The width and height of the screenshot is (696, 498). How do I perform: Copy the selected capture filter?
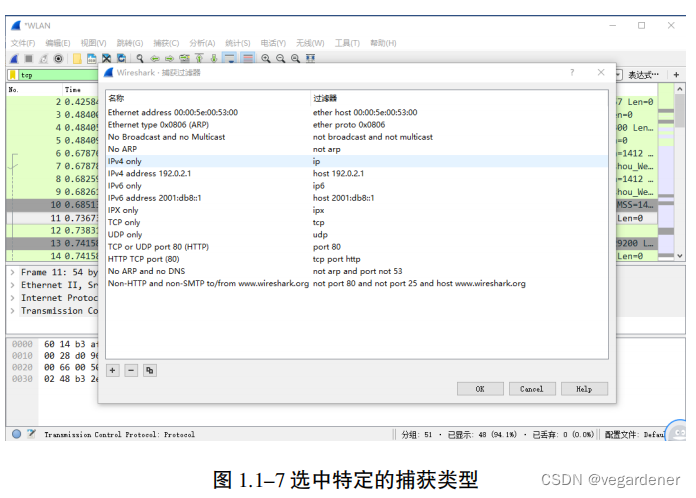click(x=150, y=370)
